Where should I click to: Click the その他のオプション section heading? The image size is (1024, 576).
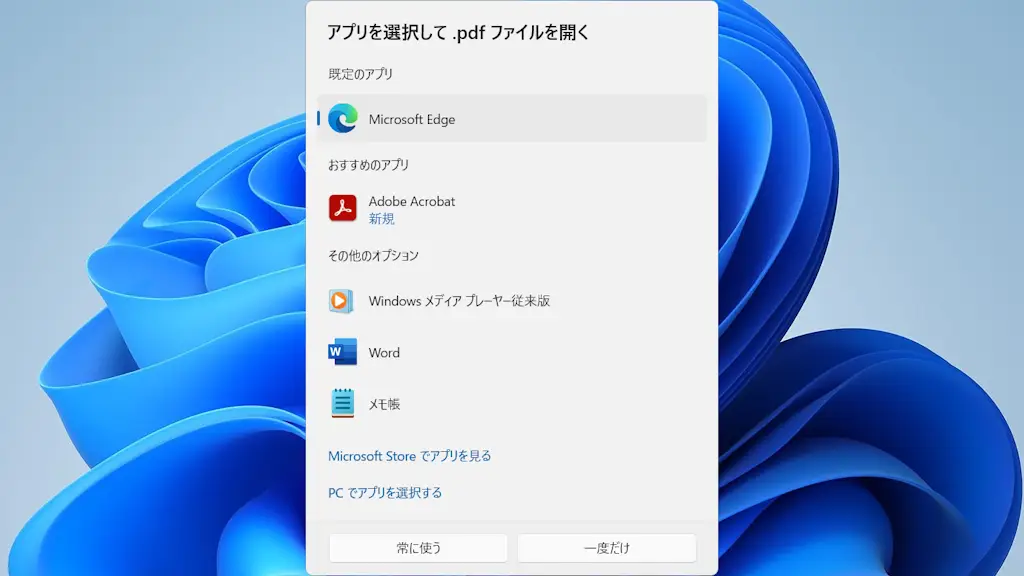(373, 255)
